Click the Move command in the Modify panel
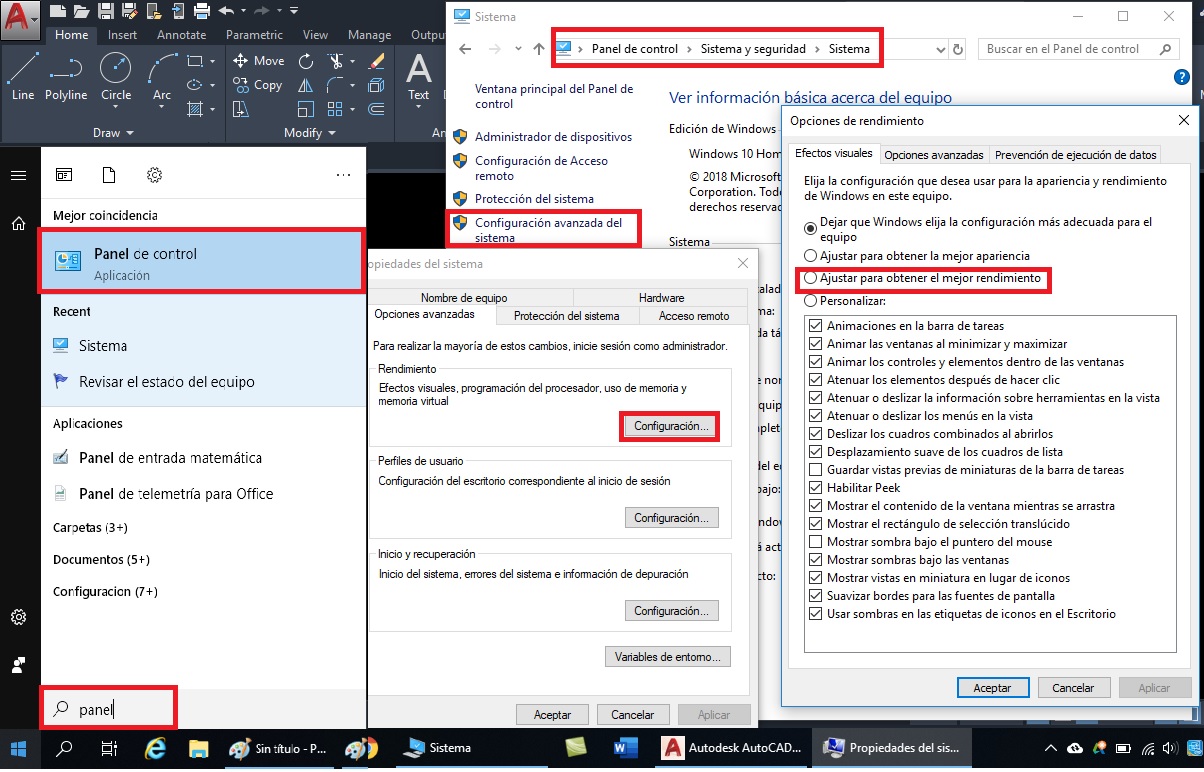This screenshot has height=772, width=1204. (x=258, y=60)
